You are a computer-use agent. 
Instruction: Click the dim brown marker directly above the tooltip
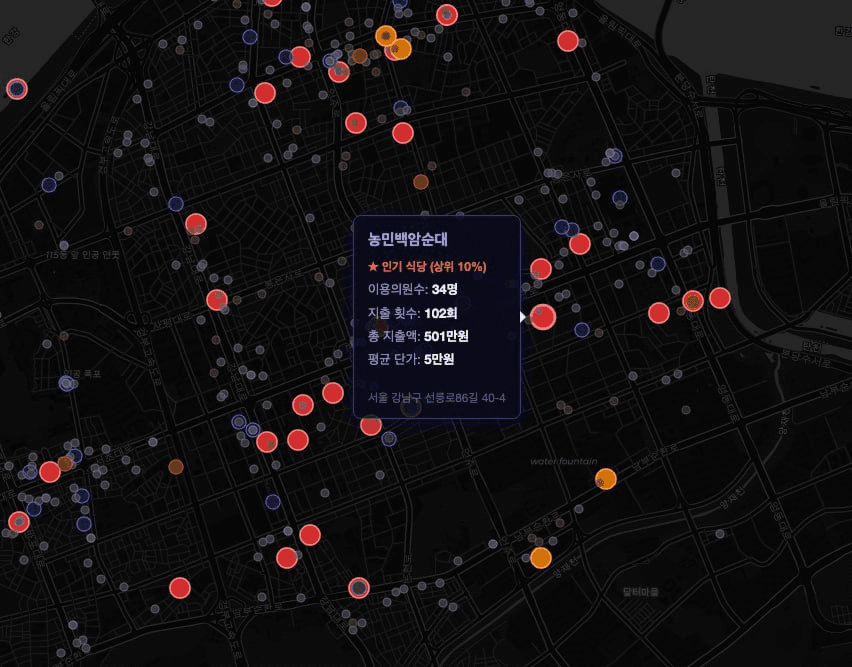pyautogui.click(x=421, y=182)
